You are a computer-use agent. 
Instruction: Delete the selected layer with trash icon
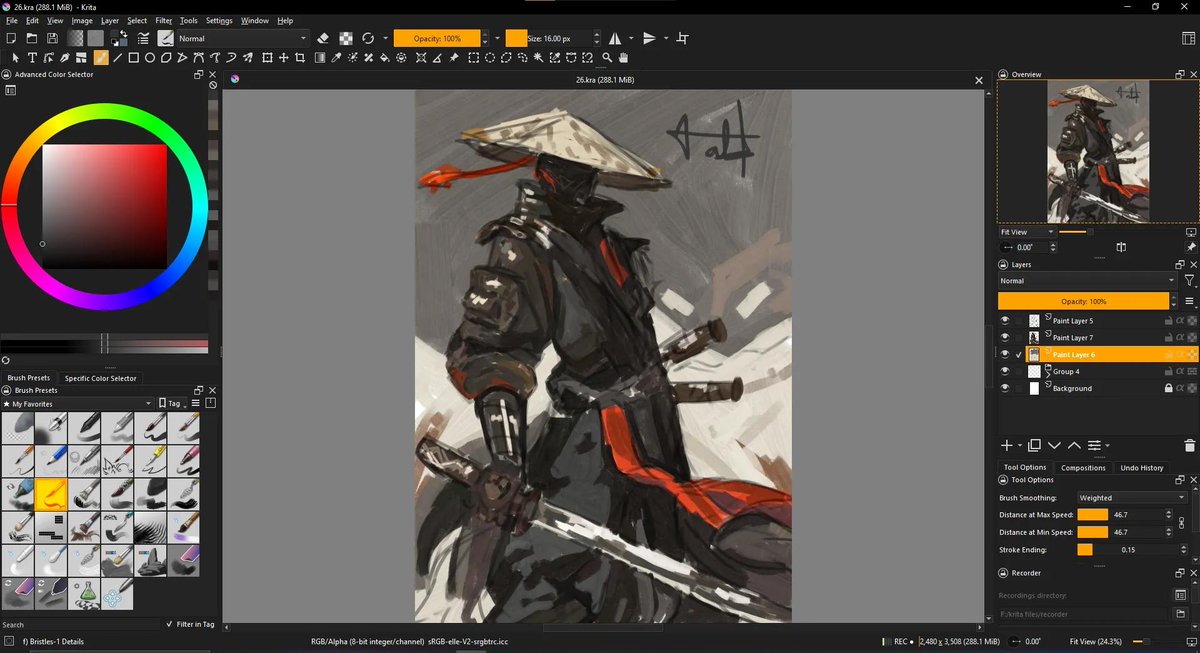(1190, 445)
